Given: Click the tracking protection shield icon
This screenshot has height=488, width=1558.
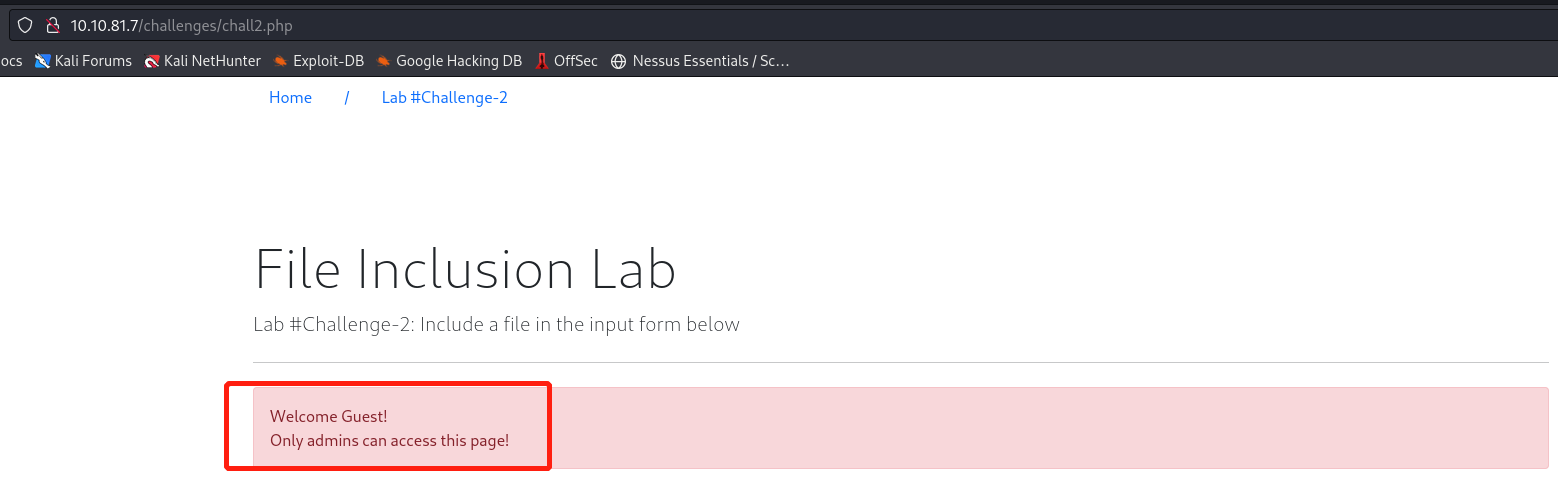Looking at the screenshot, I should click(x=26, y=25).
